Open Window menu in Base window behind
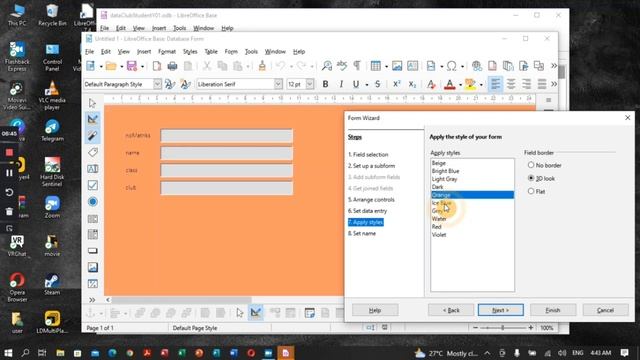 pos(203,28)
